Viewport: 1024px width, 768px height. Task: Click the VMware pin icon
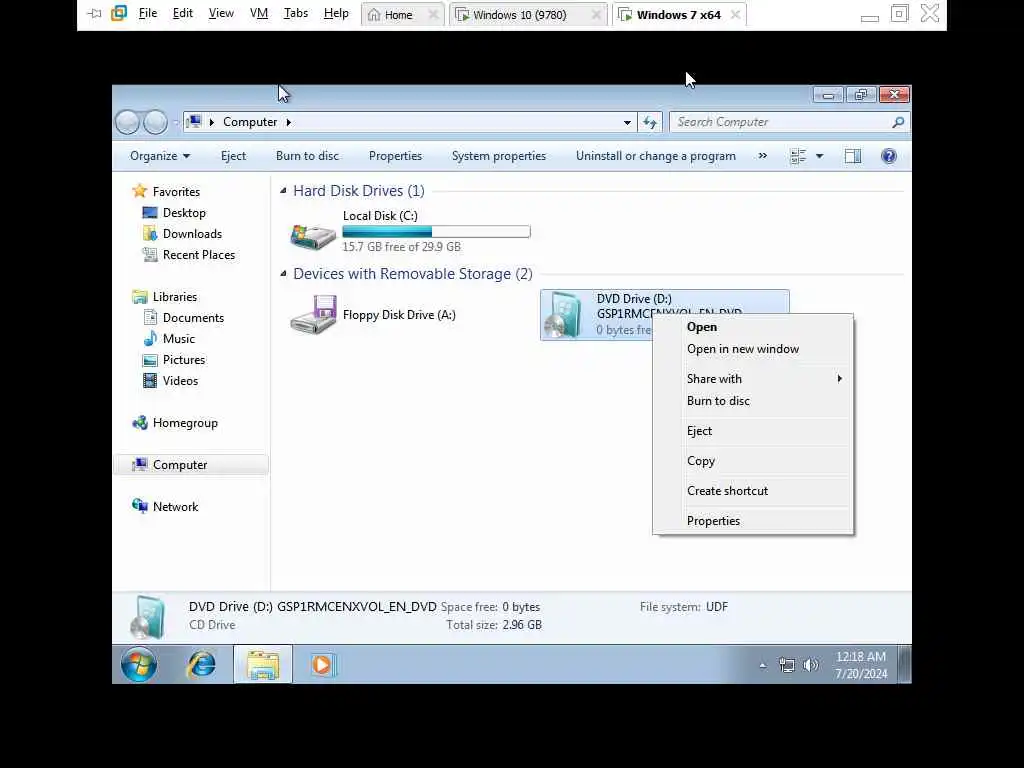pos(95,13)
